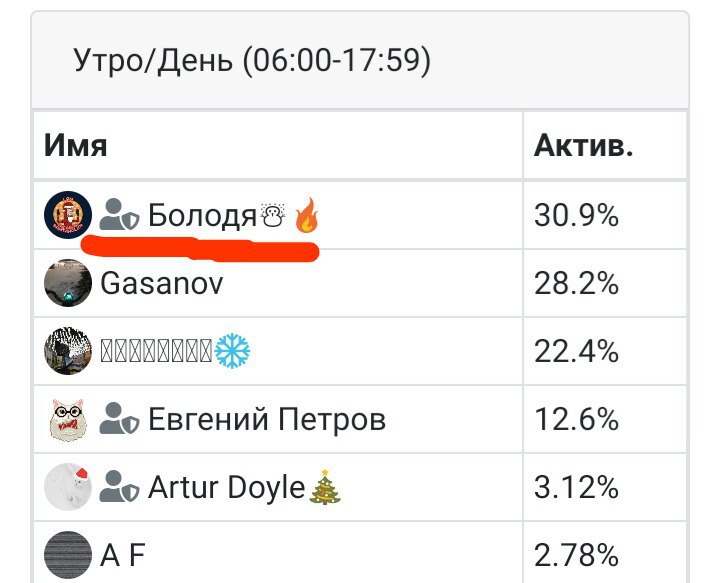
Task: Select the Утро/День (06:00-17:59) panel heading
Action: (252, 62)
